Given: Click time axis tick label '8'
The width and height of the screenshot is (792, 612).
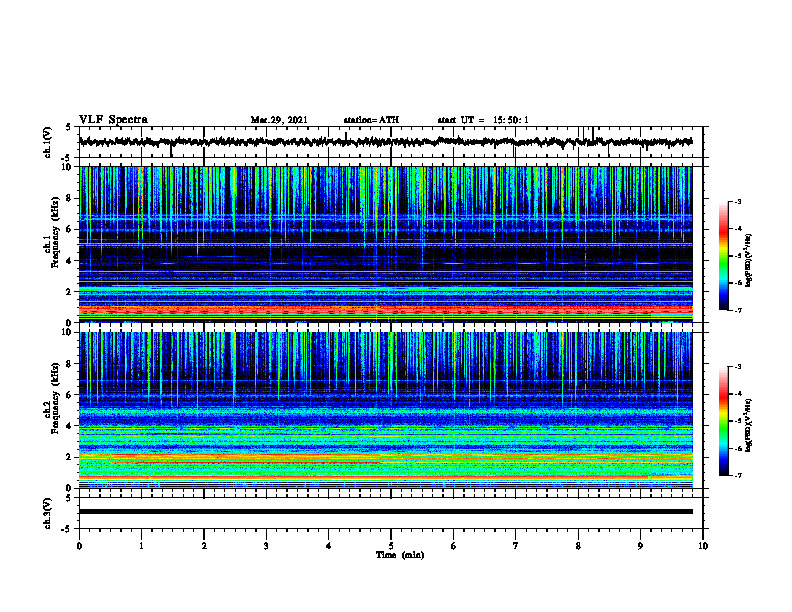Looking at the screenshot, I should [x=578, y=546].
